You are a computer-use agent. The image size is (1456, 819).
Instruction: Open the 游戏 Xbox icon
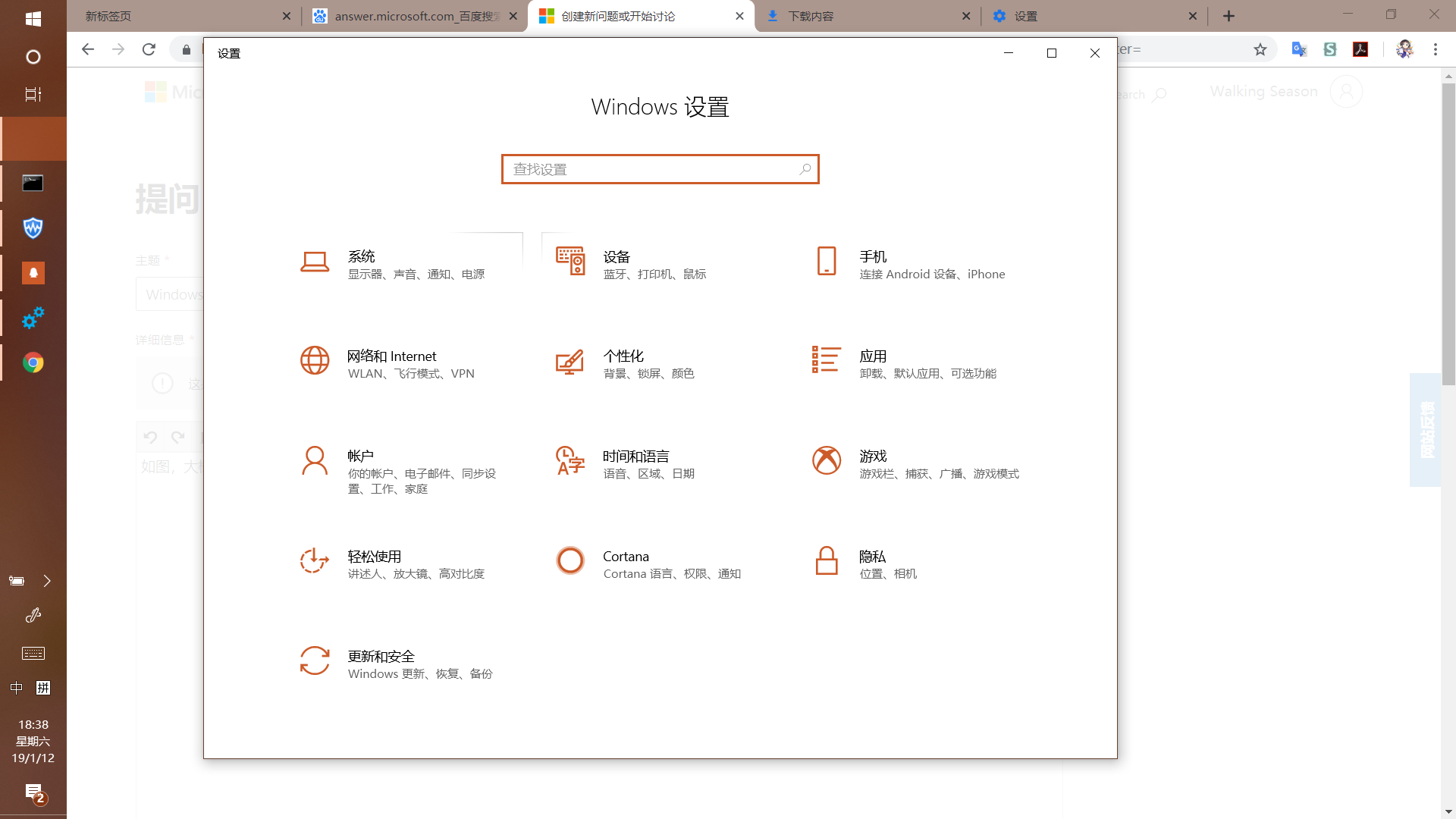tap(827, 460)
